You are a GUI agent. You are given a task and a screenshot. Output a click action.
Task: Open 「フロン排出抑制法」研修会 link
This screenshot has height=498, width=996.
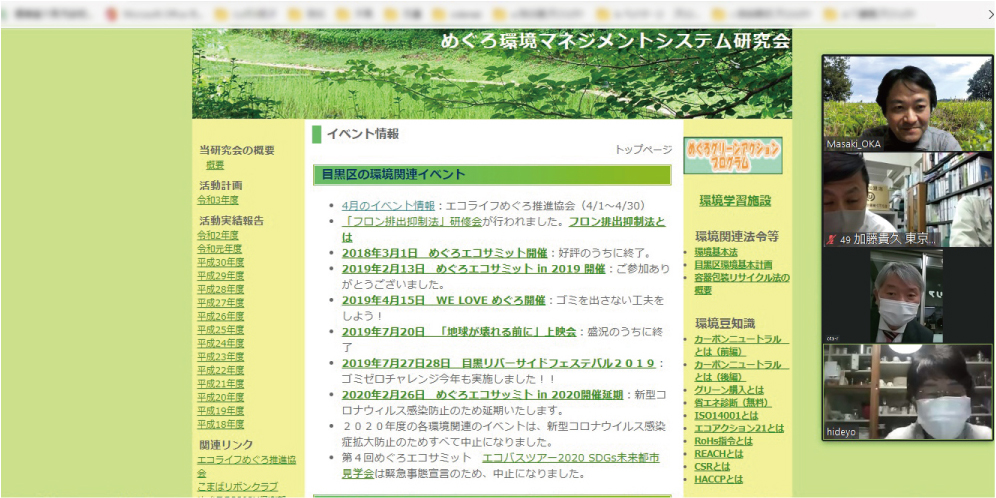[412, 222]
